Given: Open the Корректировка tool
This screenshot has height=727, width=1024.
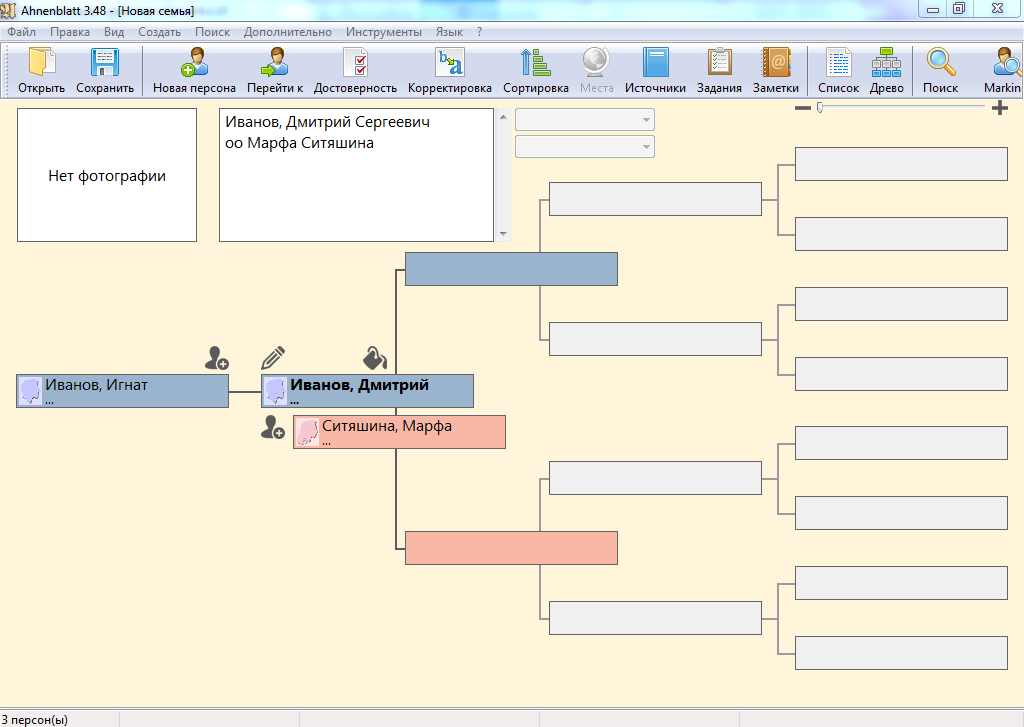Looking at the screenshot, I should (x=449, y=64).
